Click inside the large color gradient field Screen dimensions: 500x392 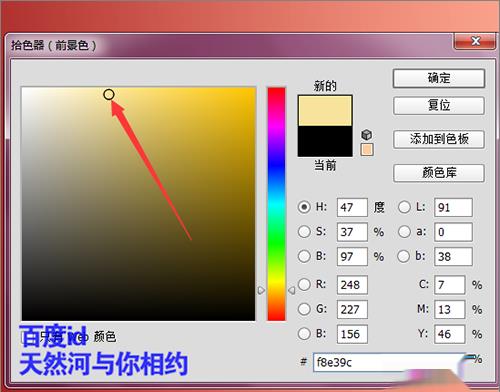[x=138, y=204]
